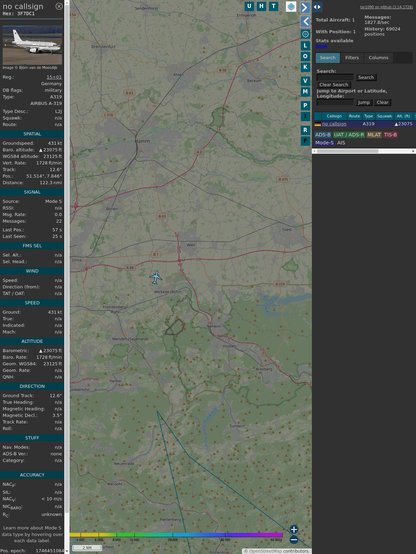Toggle sidebar width with double-arrow button

click(x=317, y=7)
